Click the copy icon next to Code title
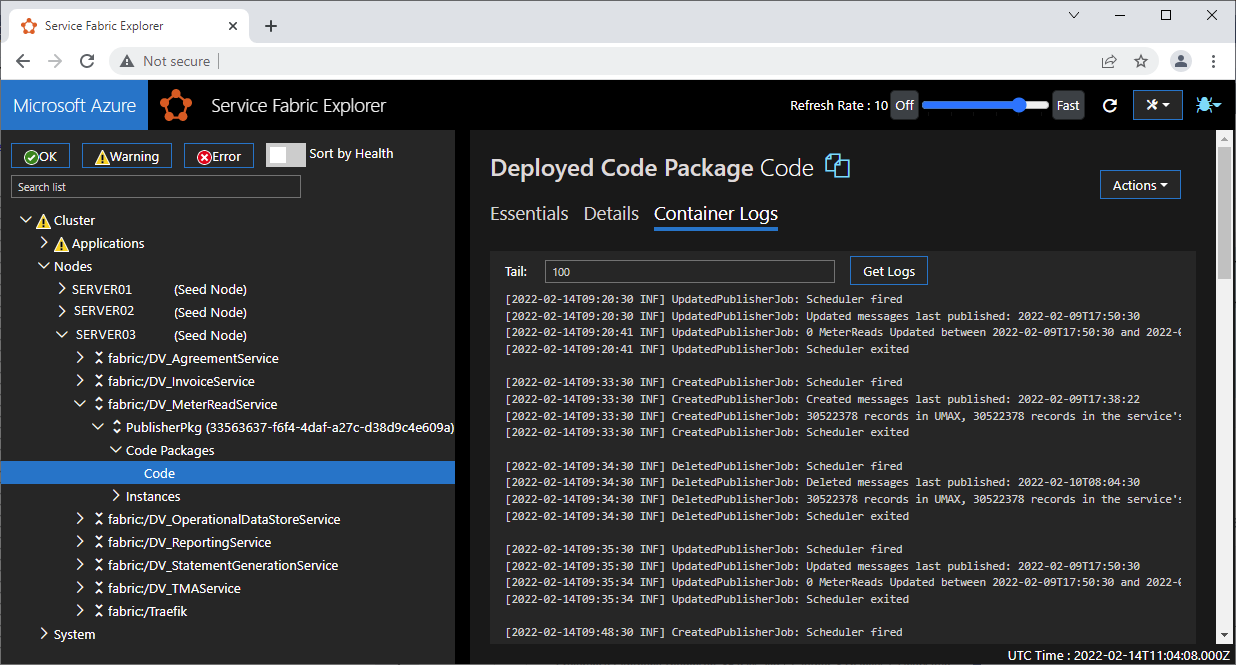The height and width of the screenshot is (665, 1236). pyautogui.click(x=836, y=166)
